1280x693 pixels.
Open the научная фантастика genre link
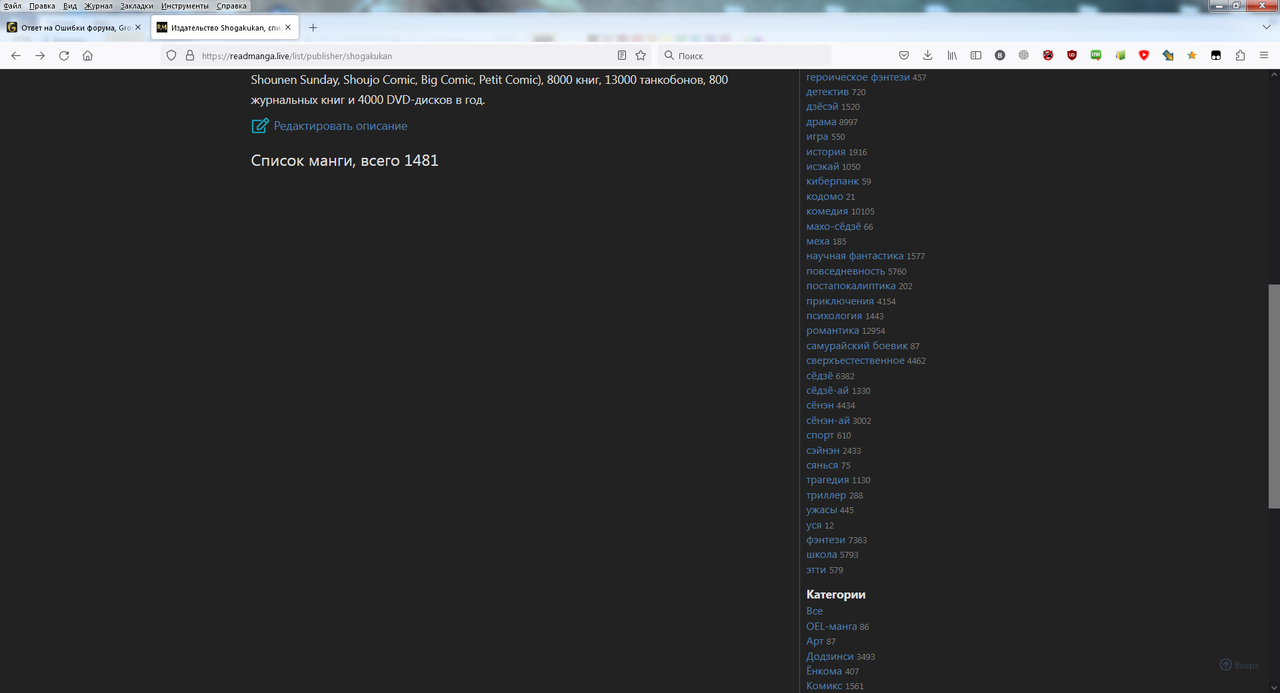pos(855,256)
